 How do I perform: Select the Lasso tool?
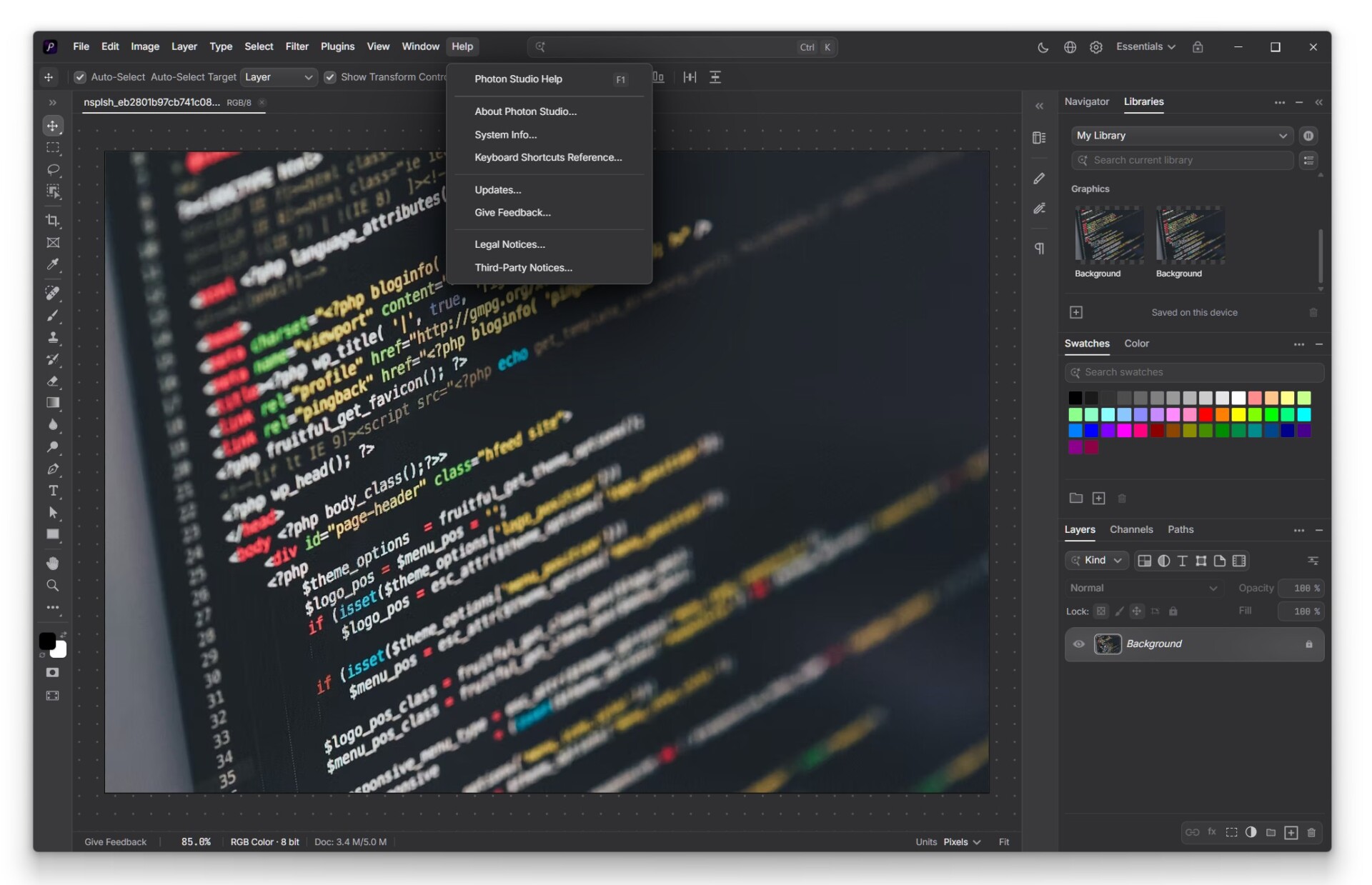tap(53, 169)
